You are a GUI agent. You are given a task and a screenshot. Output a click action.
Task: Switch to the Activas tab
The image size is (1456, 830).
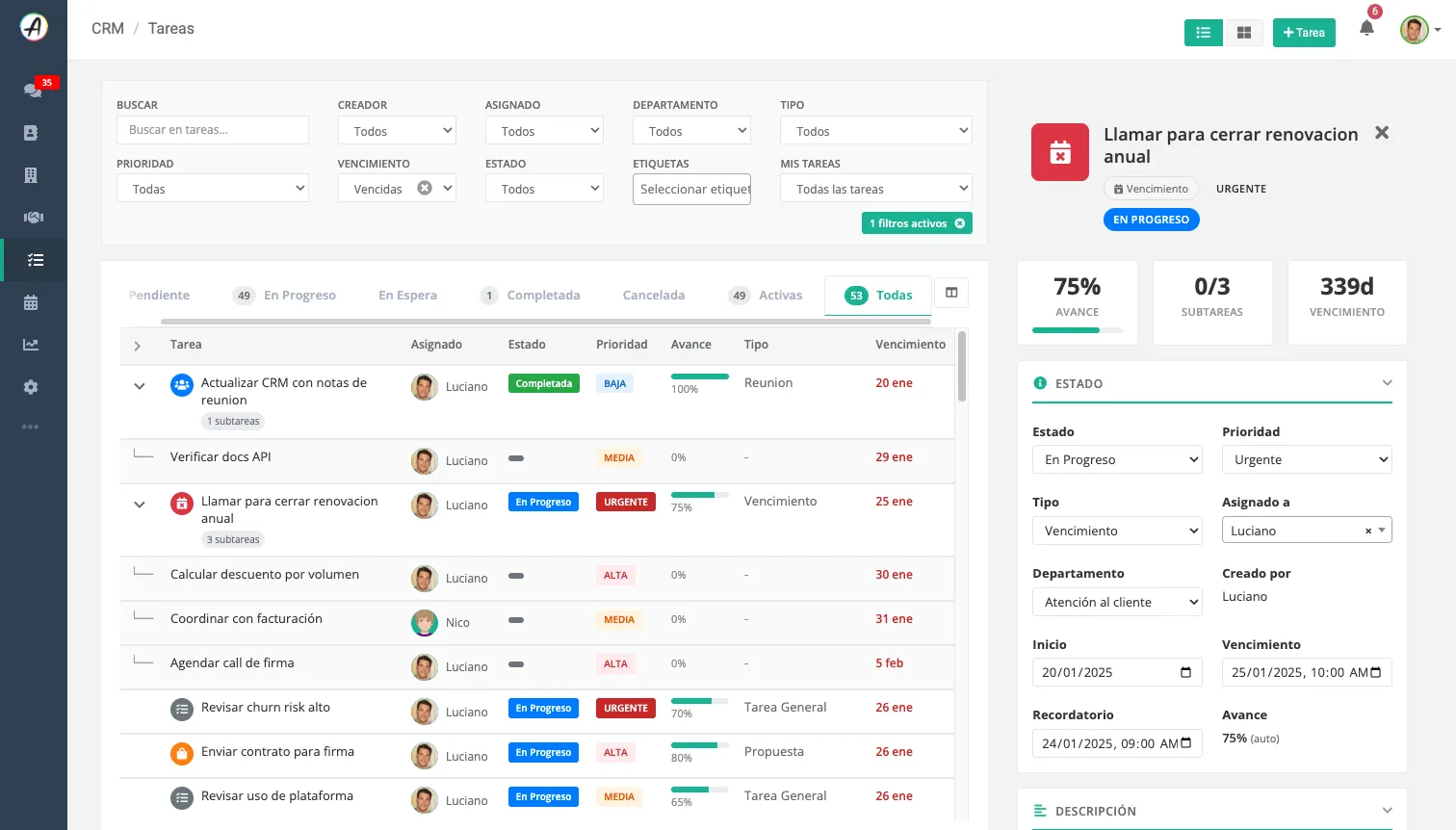[x=766, y=296]
